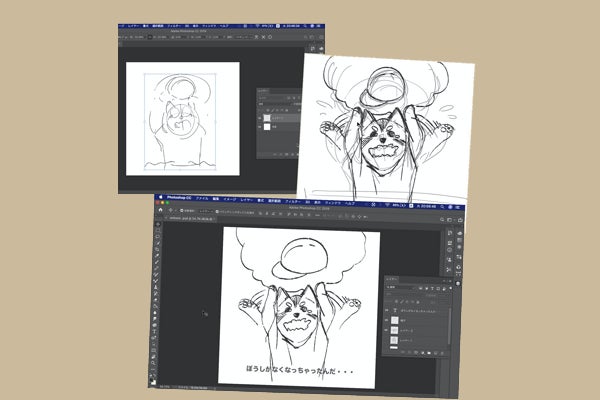Click the Apple menu in the bottom menu bar

click(x=159, y=200)
